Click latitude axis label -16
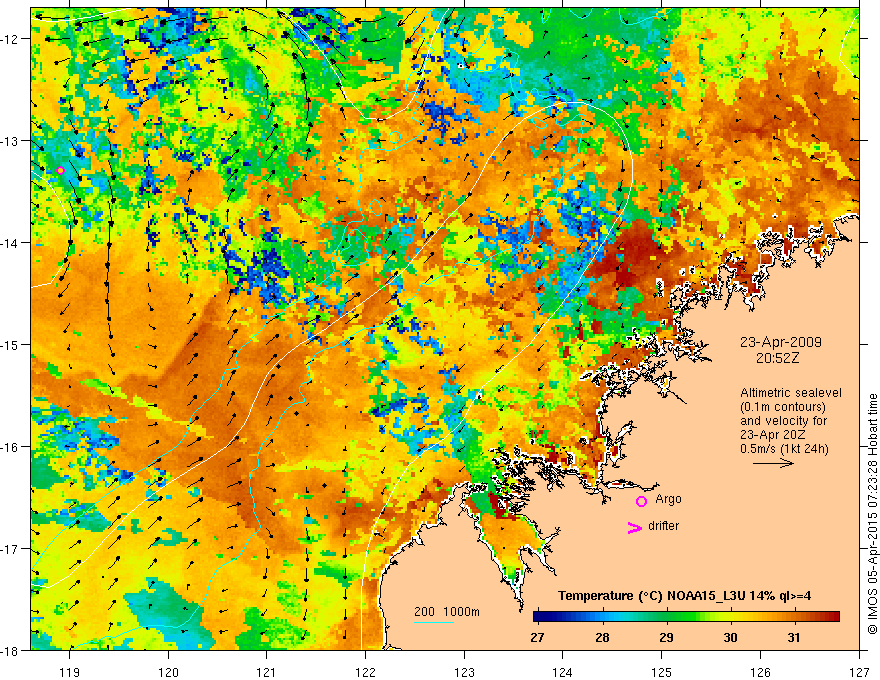 (10, 447)
